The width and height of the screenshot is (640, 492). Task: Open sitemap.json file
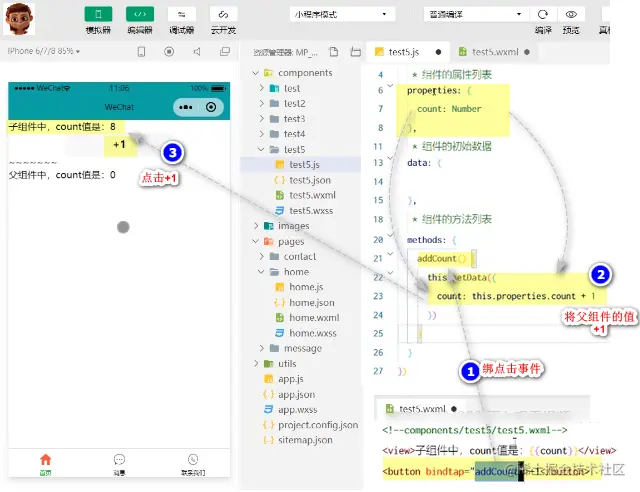(301, 440)
